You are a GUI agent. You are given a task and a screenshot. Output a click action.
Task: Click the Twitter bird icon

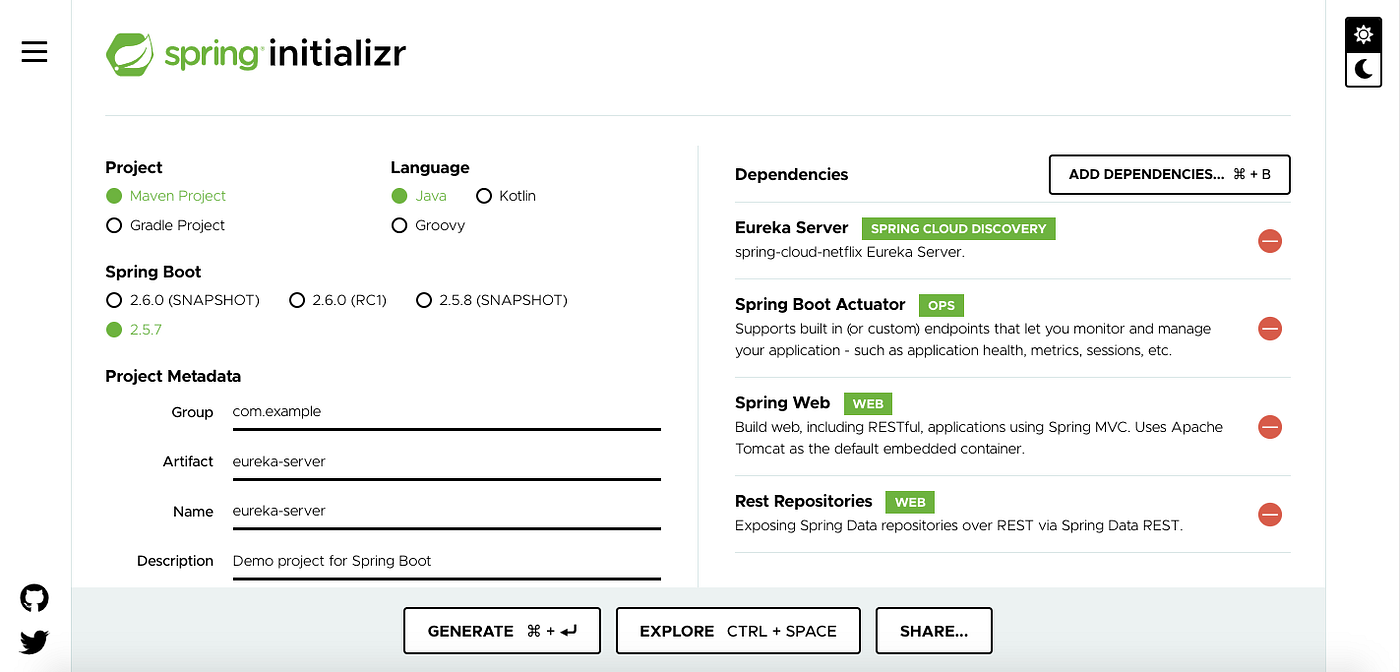coord(34,642)
